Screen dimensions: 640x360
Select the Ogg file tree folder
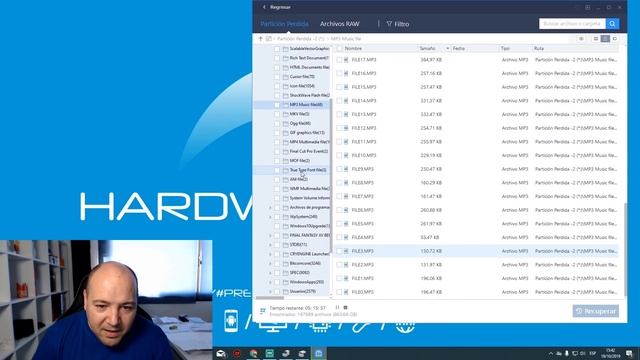[300, 123]
